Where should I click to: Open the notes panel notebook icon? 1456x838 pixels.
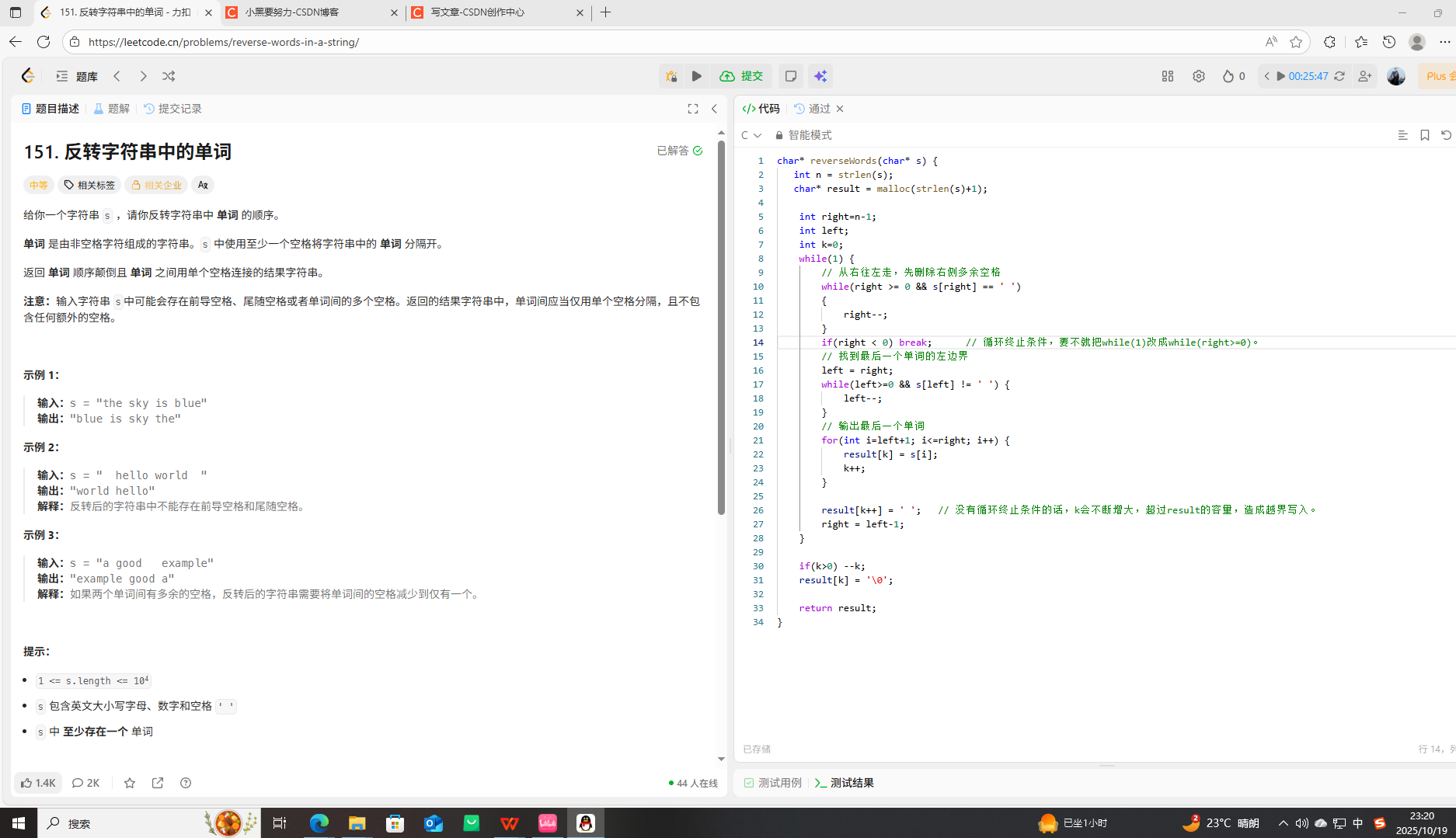click(790, 75)
